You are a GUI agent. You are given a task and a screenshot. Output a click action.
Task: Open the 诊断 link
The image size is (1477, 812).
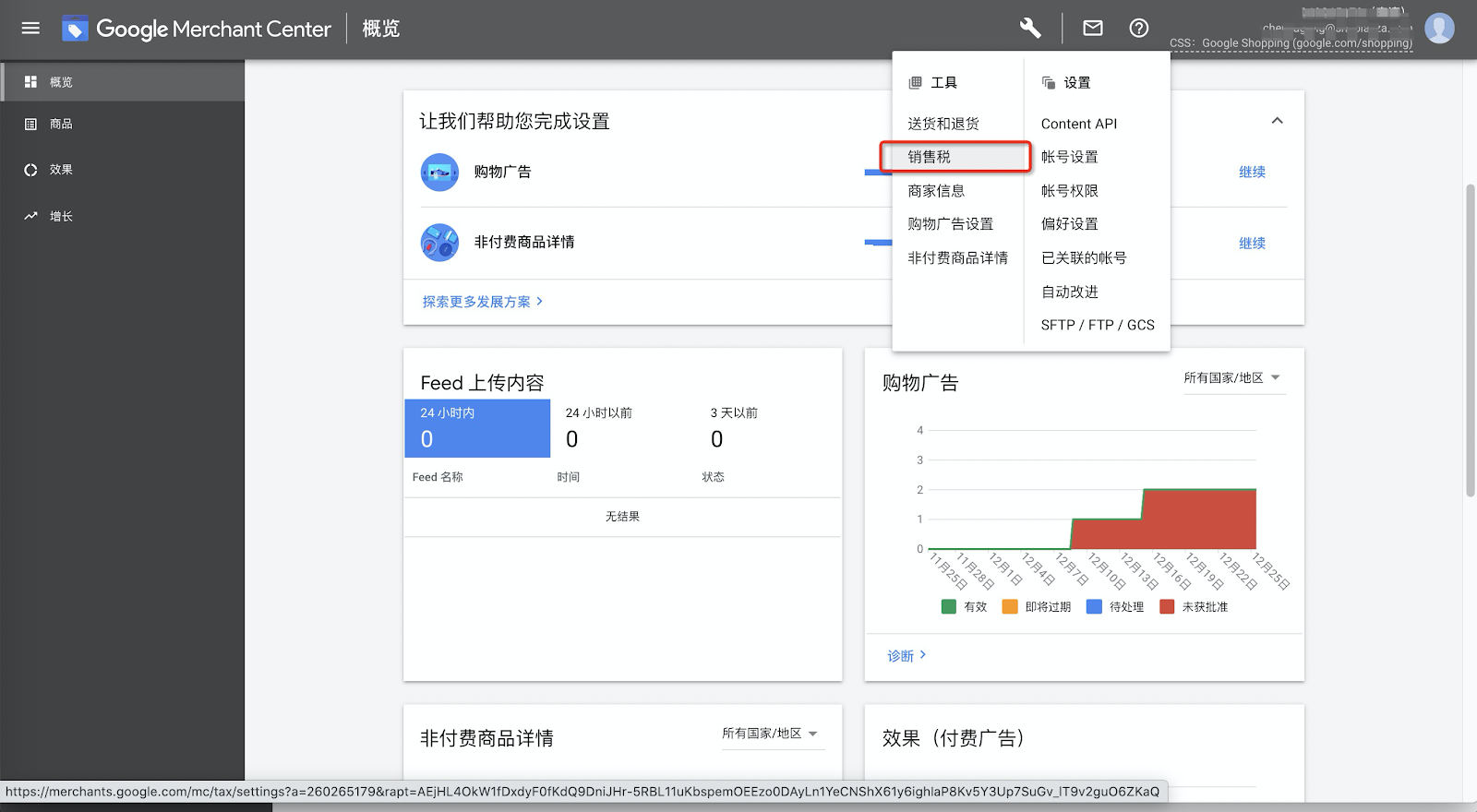(907, 656)
